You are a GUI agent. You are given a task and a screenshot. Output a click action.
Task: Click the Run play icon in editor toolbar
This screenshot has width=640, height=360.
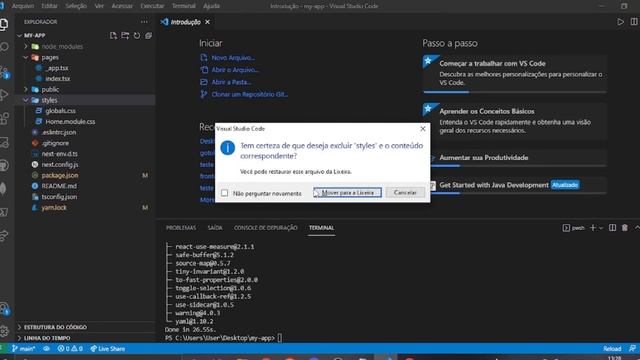pyautogui.click(x=620, y=22)
